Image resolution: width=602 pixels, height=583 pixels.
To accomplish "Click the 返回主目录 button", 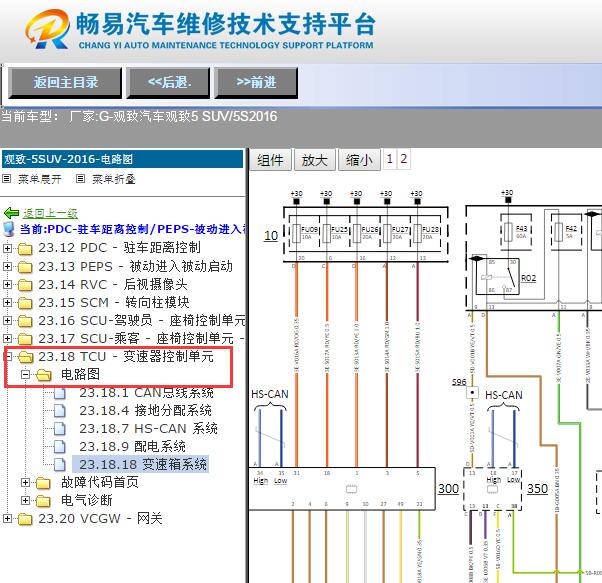I will (65, 83).
